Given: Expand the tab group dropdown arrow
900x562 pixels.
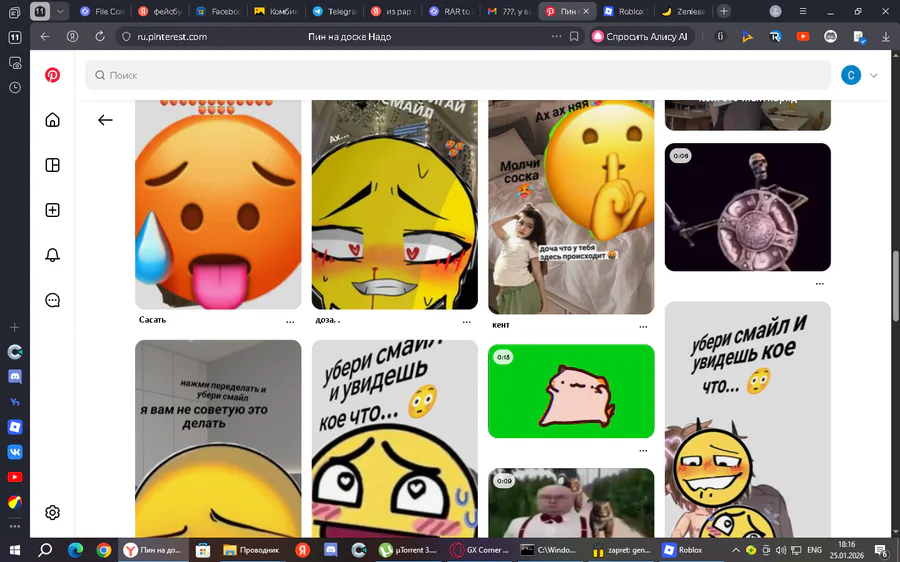Looking at the screenshot, I should (x=60, y=11).
